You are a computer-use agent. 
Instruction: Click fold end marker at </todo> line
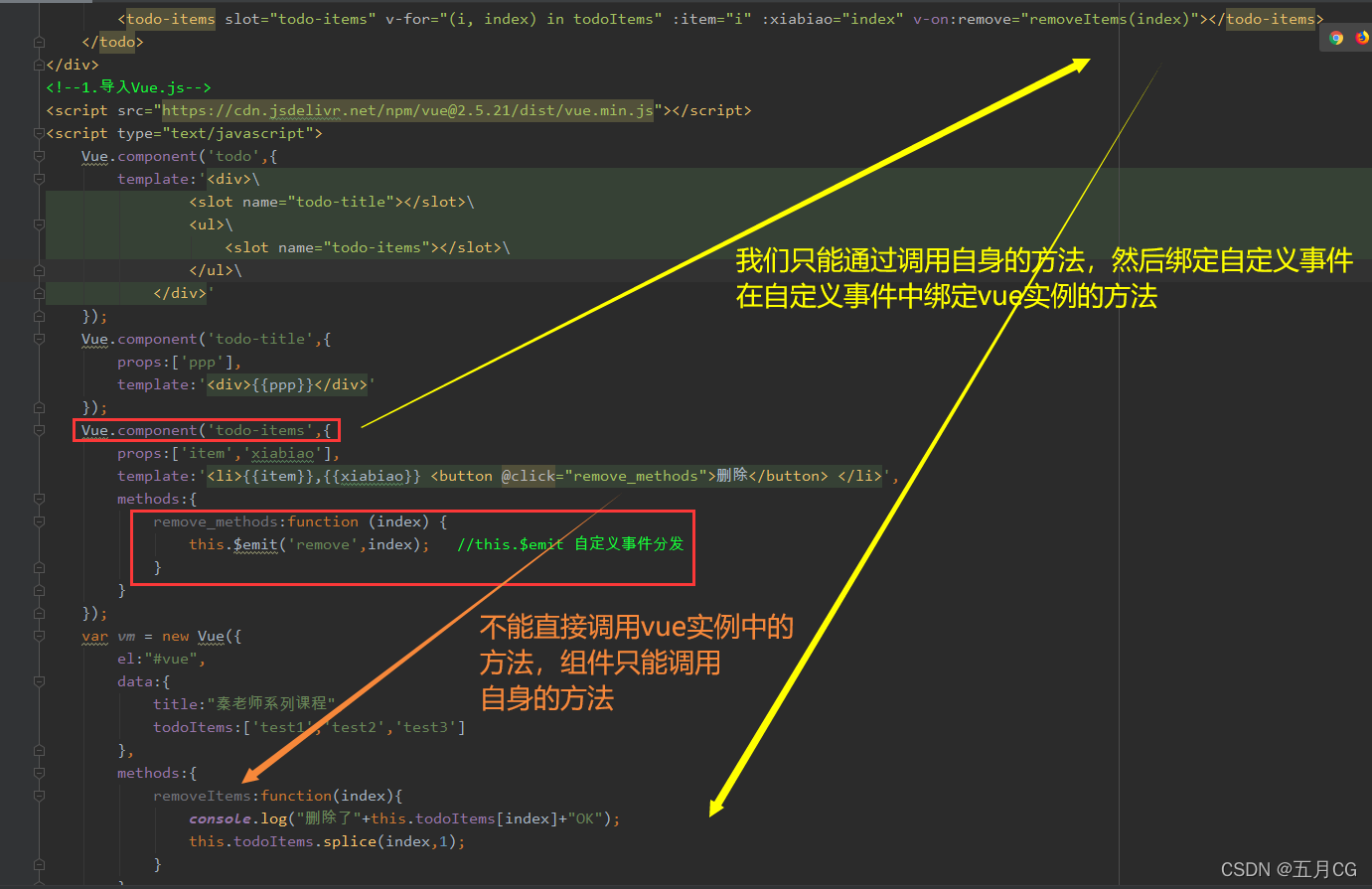point(39,42)
